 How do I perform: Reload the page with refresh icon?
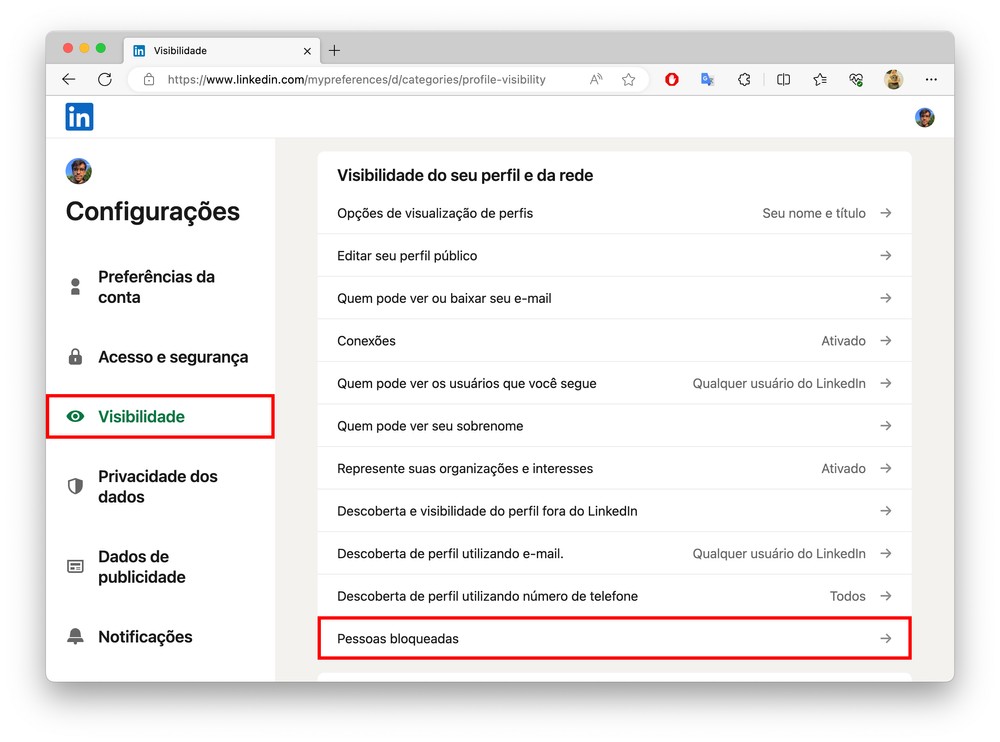point(105,79)
